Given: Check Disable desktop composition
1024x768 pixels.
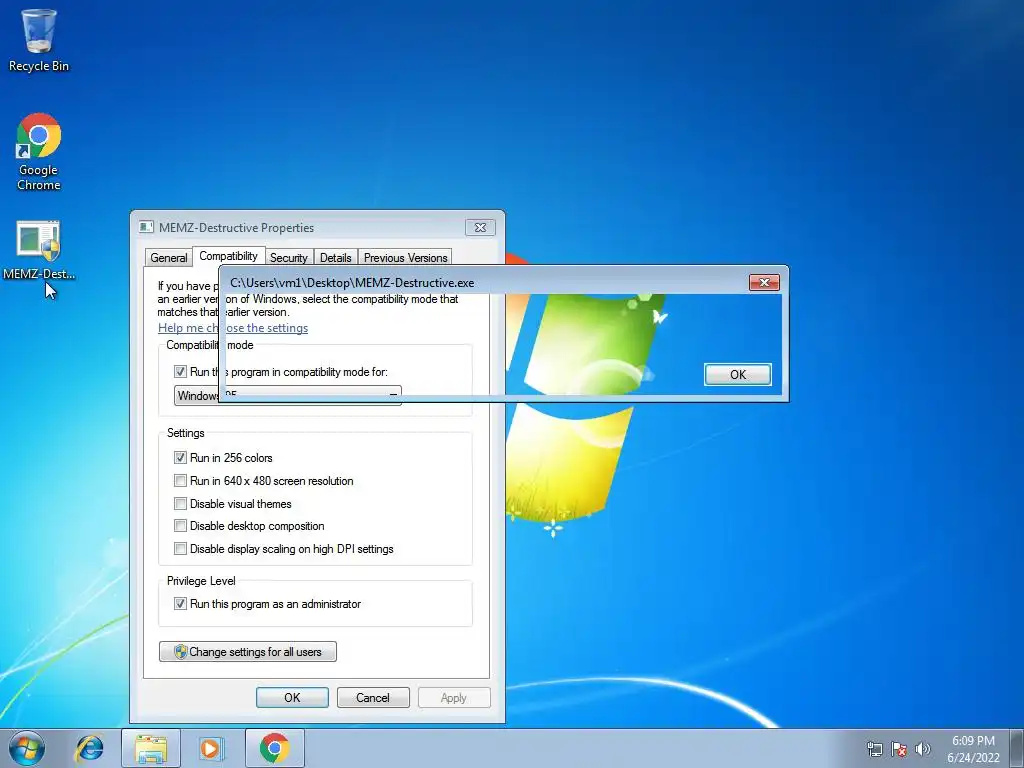Looking at the screenshot, I should click(x=180, y=526).
